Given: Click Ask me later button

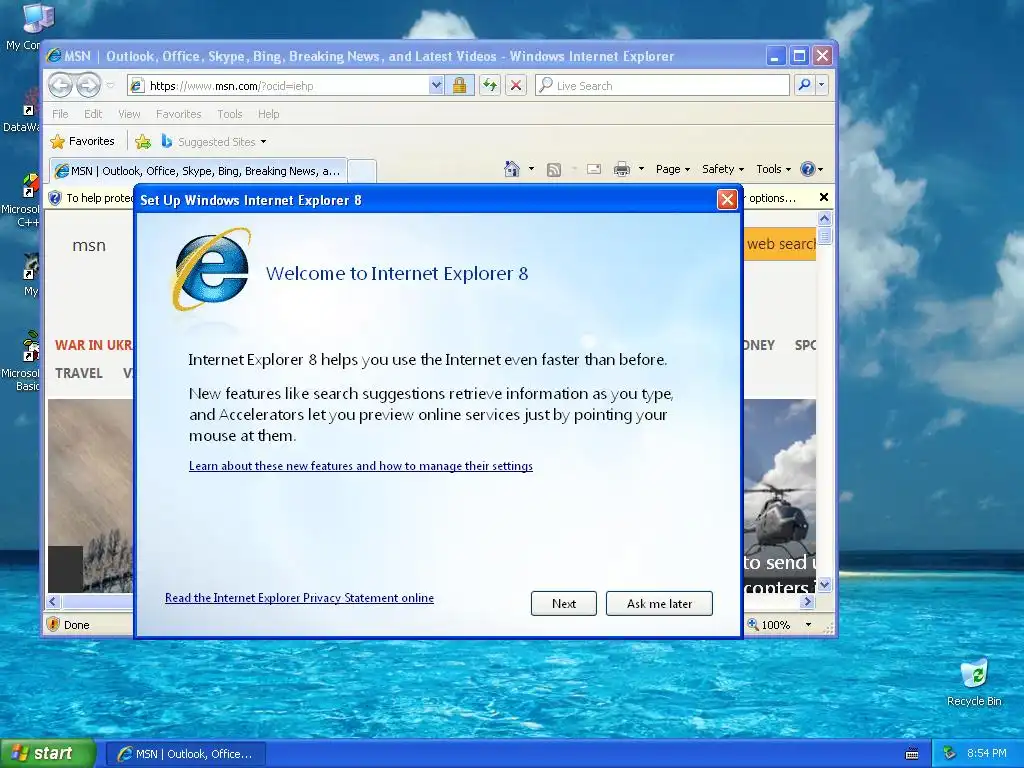Looking at the screenshot, I should click(659, 603).
